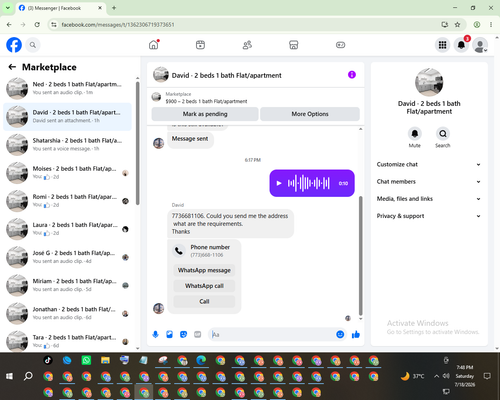This screenshot has height=400, width=500.
Task: Open Laura's conversation
Action: (x=67, y=229)
